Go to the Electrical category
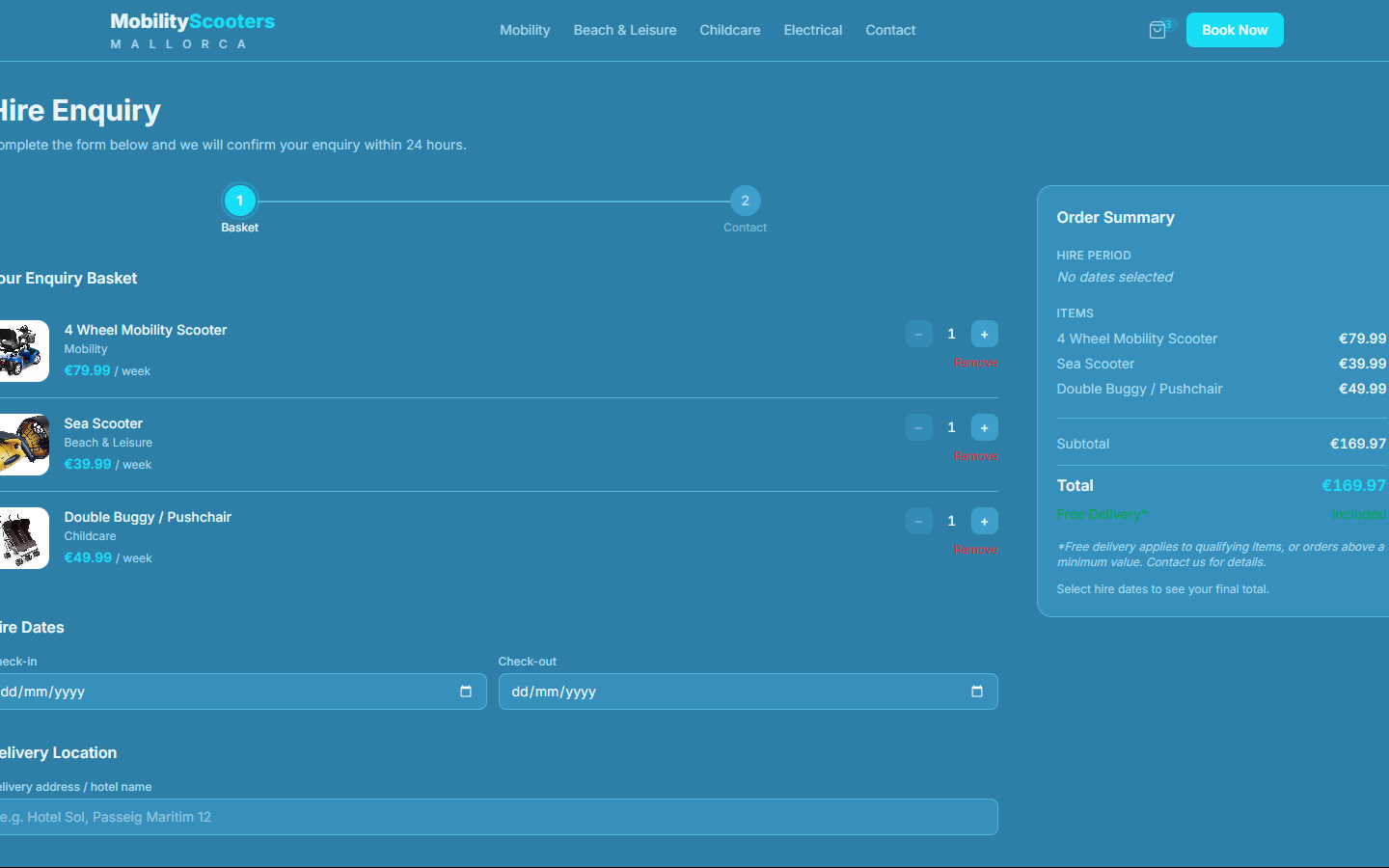The width and height of the screenshot is (1389, 868). tap(813, 30)
